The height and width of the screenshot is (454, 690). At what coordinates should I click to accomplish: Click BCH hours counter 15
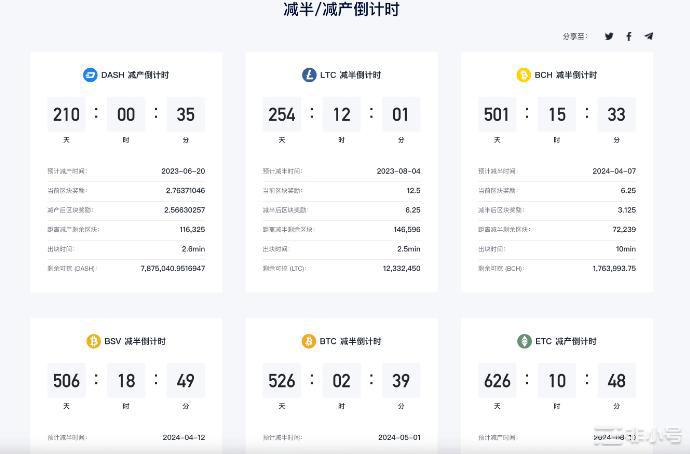557,114
